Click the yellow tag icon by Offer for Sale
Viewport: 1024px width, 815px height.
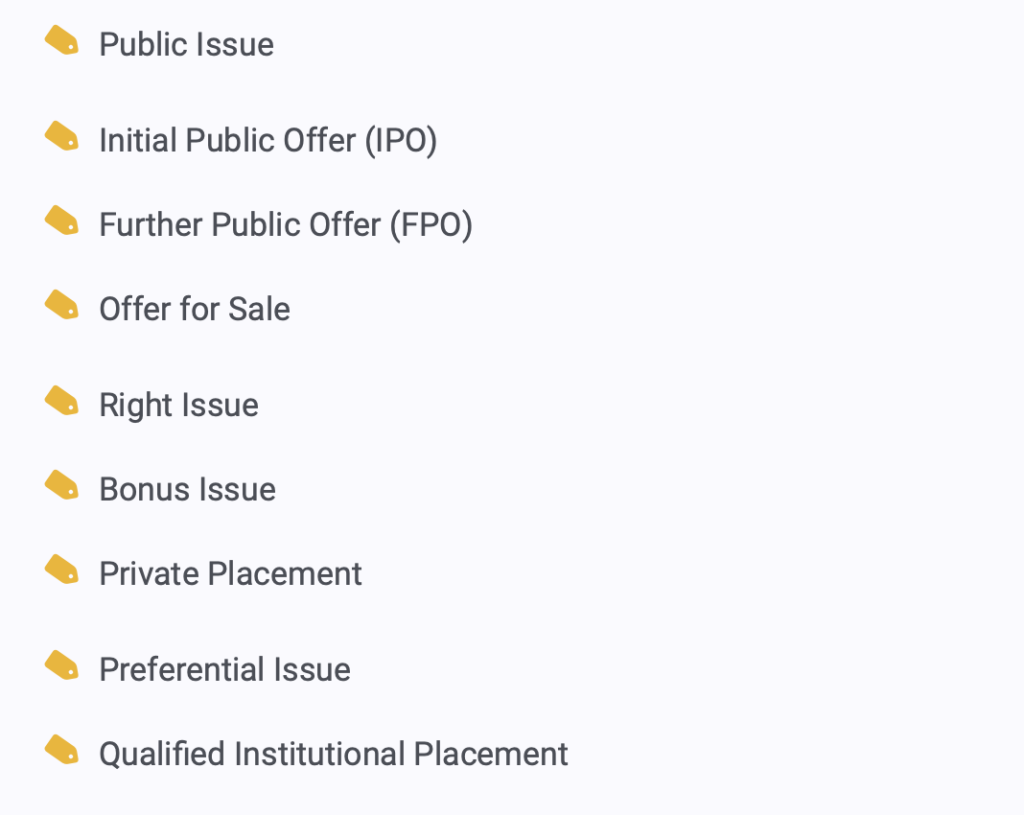[61, 305]
